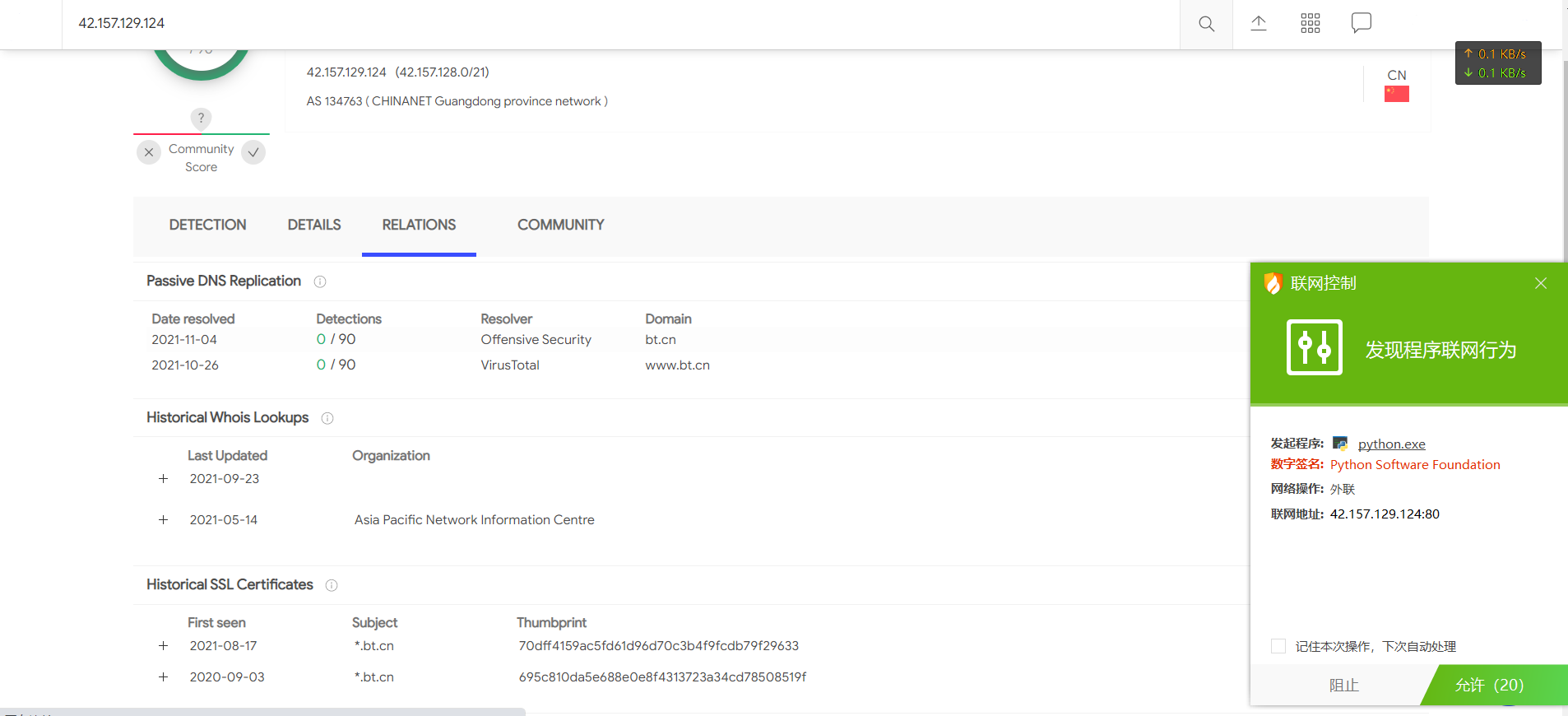
Task: Open the python.exe link
Action: click(x=1391, y=444)
